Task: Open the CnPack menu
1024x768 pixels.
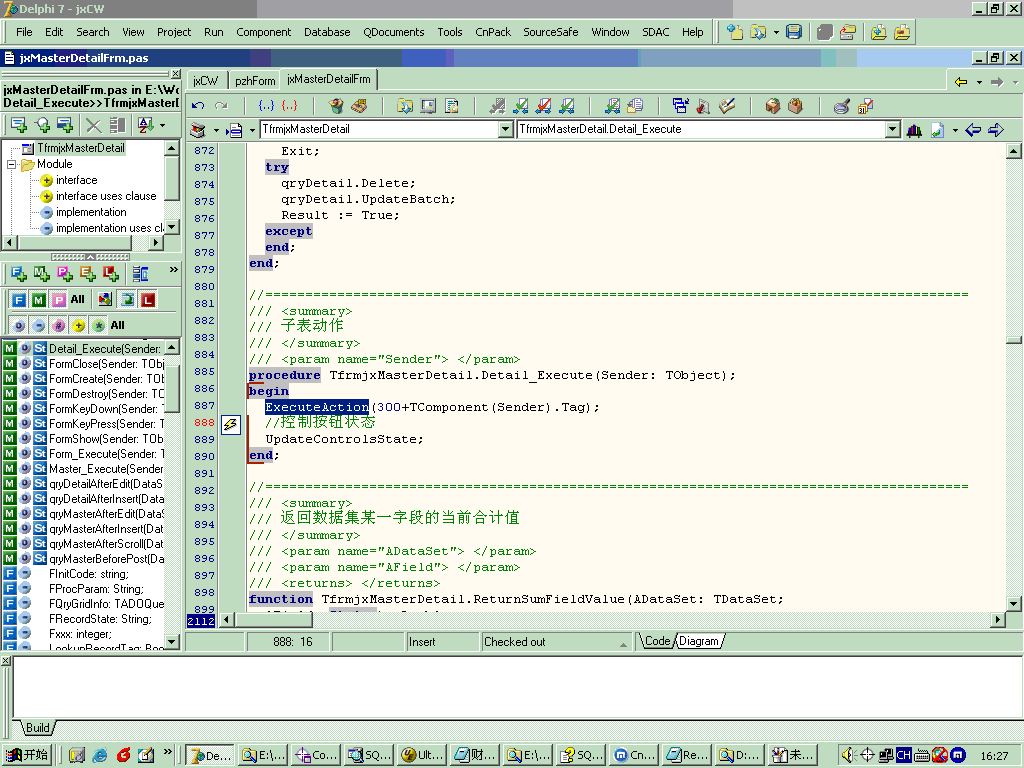Action: pyautogui.click(x=493, y=32)
